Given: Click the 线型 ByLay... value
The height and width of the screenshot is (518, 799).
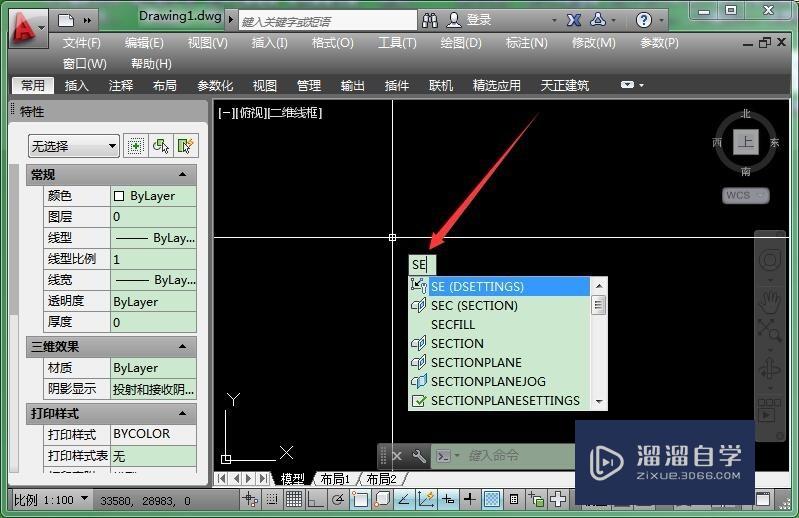Looking at the screenshot, I should pos(153,238).
